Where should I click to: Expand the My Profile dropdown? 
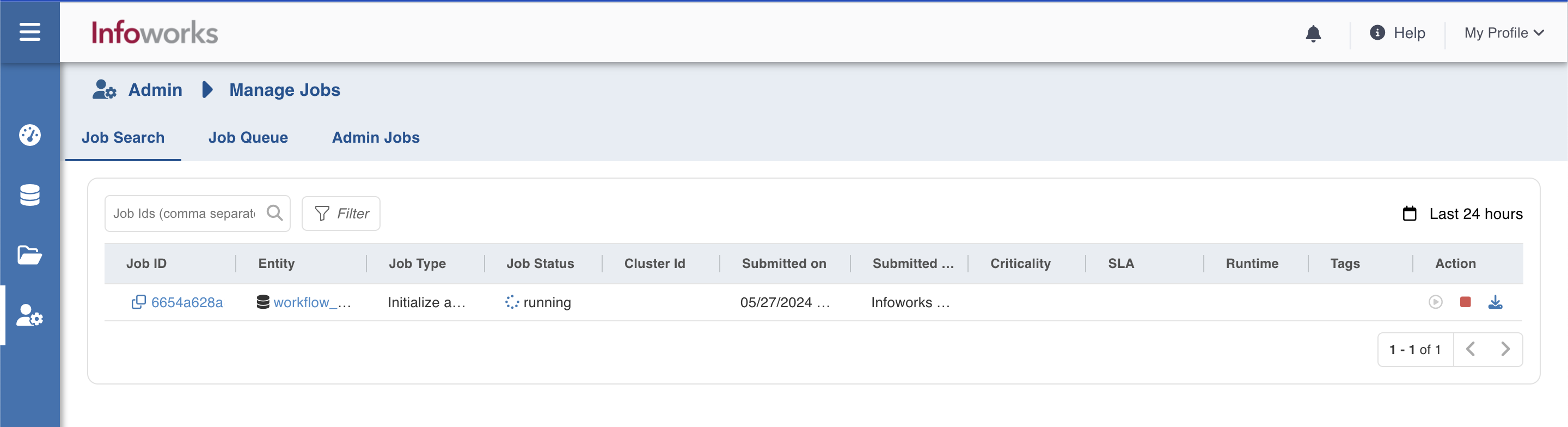1503,33
